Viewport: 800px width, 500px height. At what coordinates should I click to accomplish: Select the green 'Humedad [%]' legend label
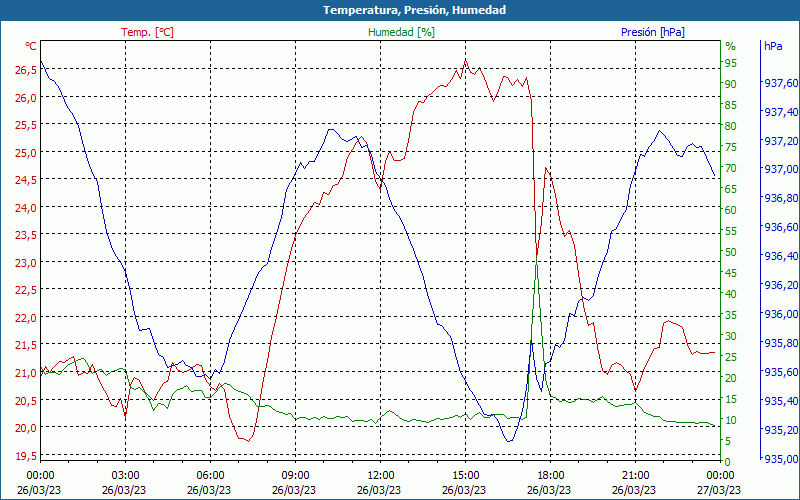pyautogui.click(x=401, y=32)
